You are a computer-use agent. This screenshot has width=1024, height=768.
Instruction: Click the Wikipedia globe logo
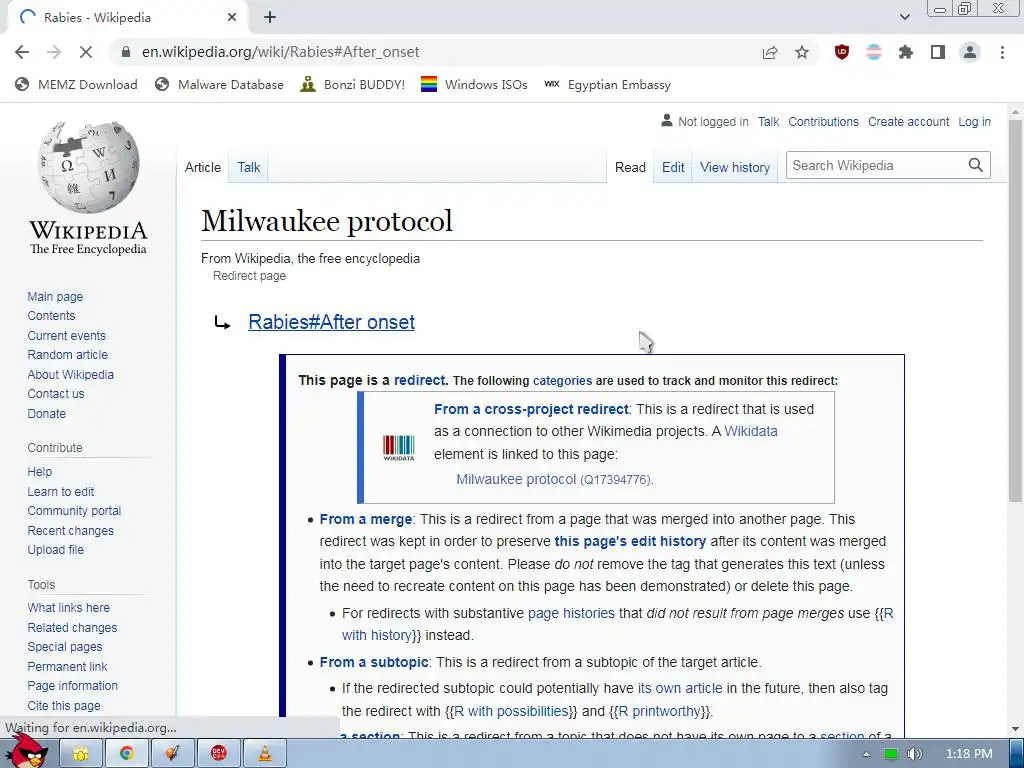pyautogui.click(x=88, y=167)
